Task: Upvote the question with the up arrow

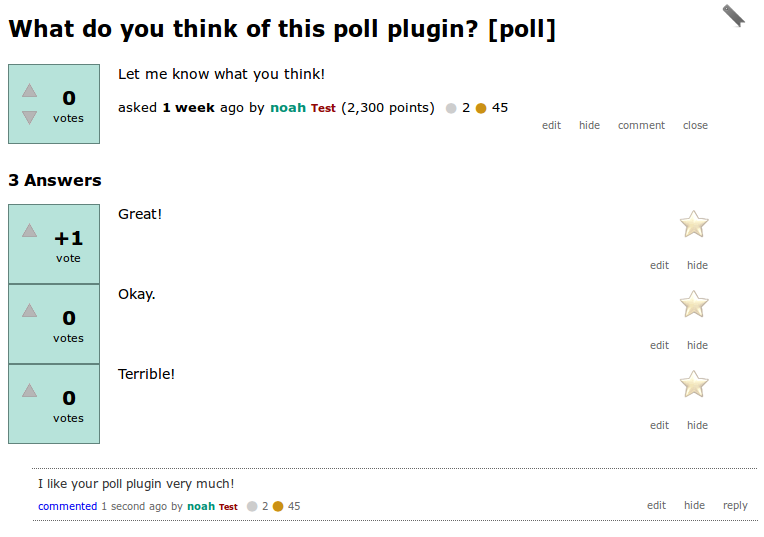Action: coord(30,91)
